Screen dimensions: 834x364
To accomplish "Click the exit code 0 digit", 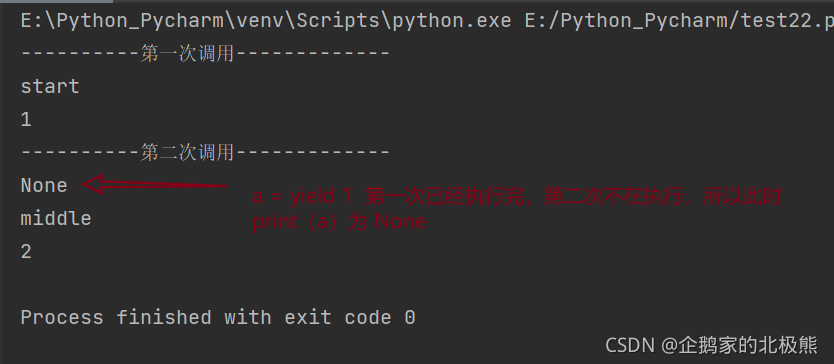I will pyautogui.click(x=410, y=318).
